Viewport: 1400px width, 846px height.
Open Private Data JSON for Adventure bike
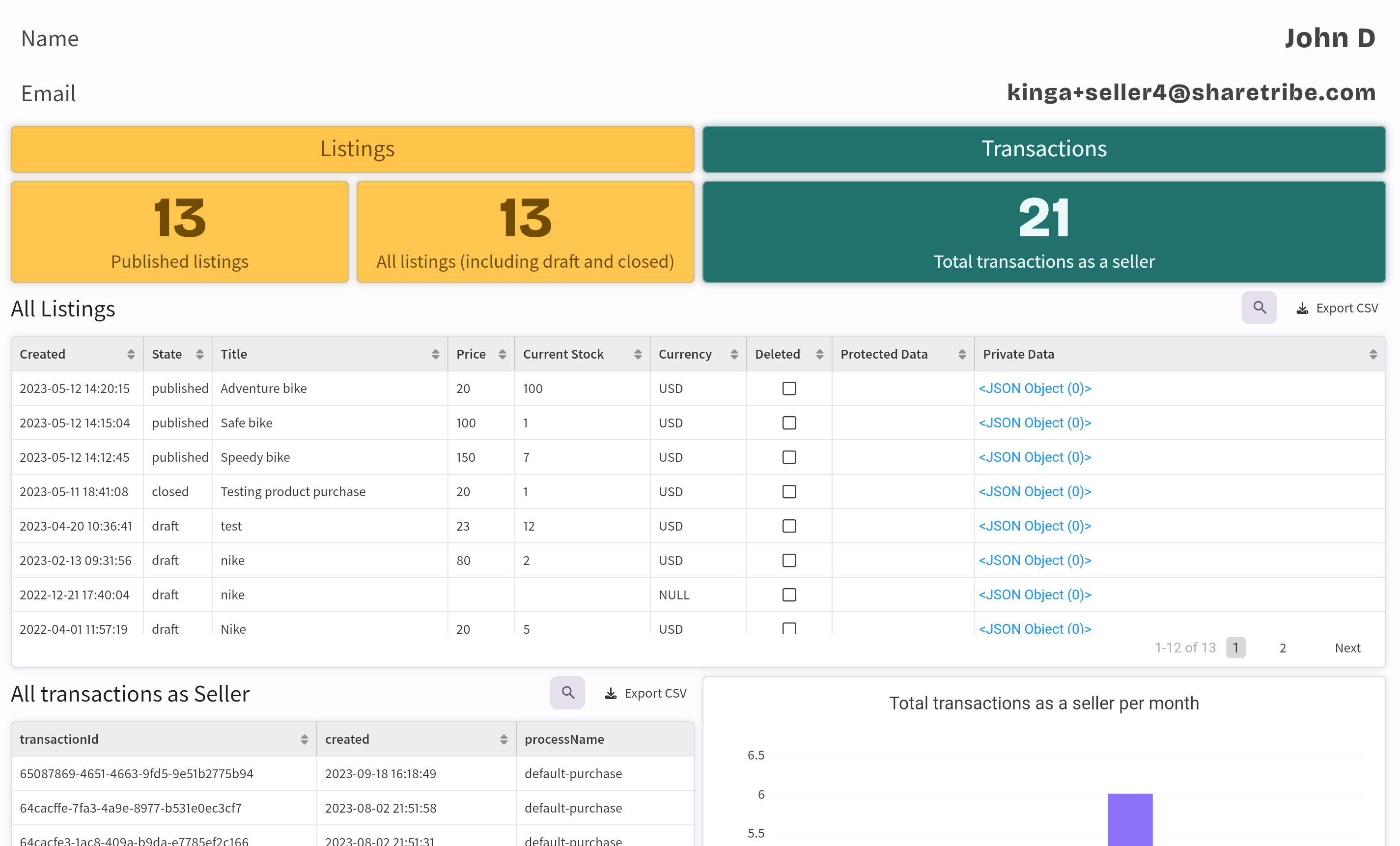[x=1035, y=388]
